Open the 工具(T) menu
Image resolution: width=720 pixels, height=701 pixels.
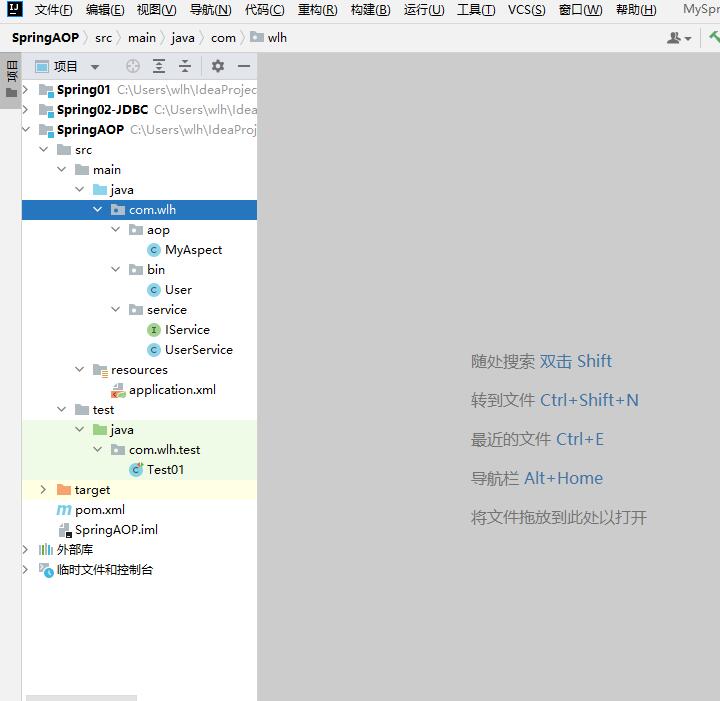476,10
